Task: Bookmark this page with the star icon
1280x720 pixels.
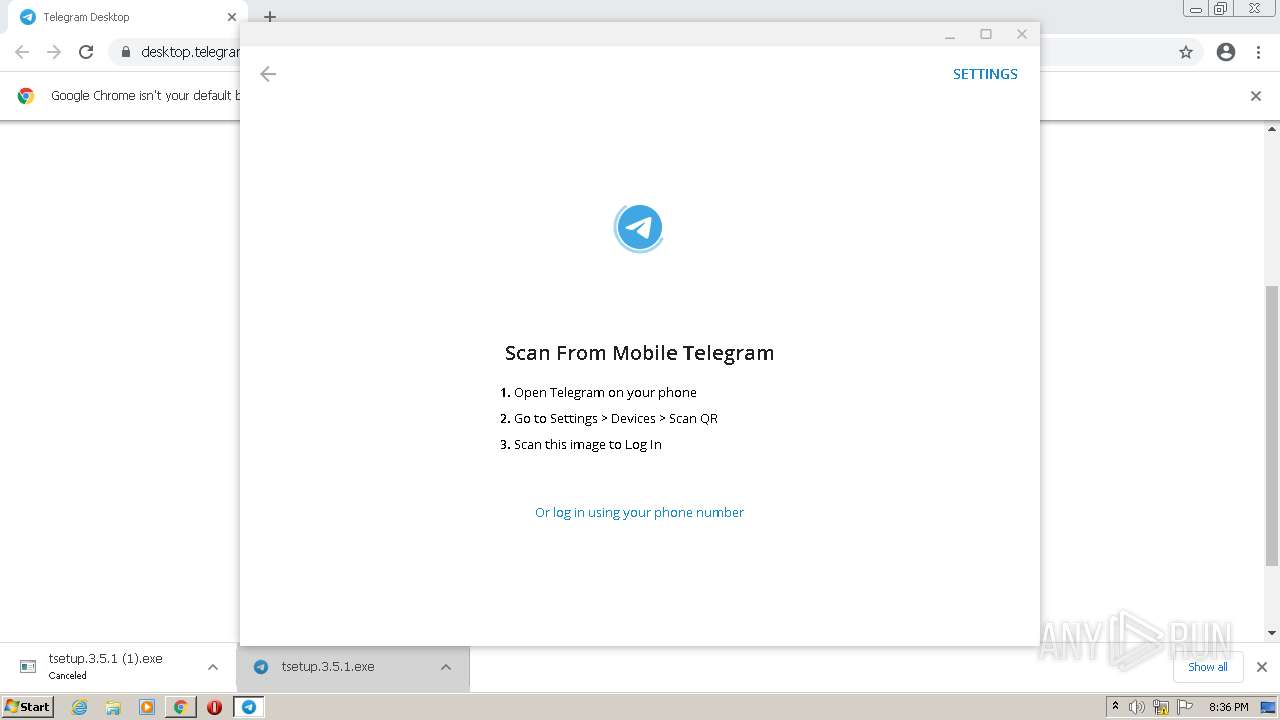Action: (x=1186, y=52)
